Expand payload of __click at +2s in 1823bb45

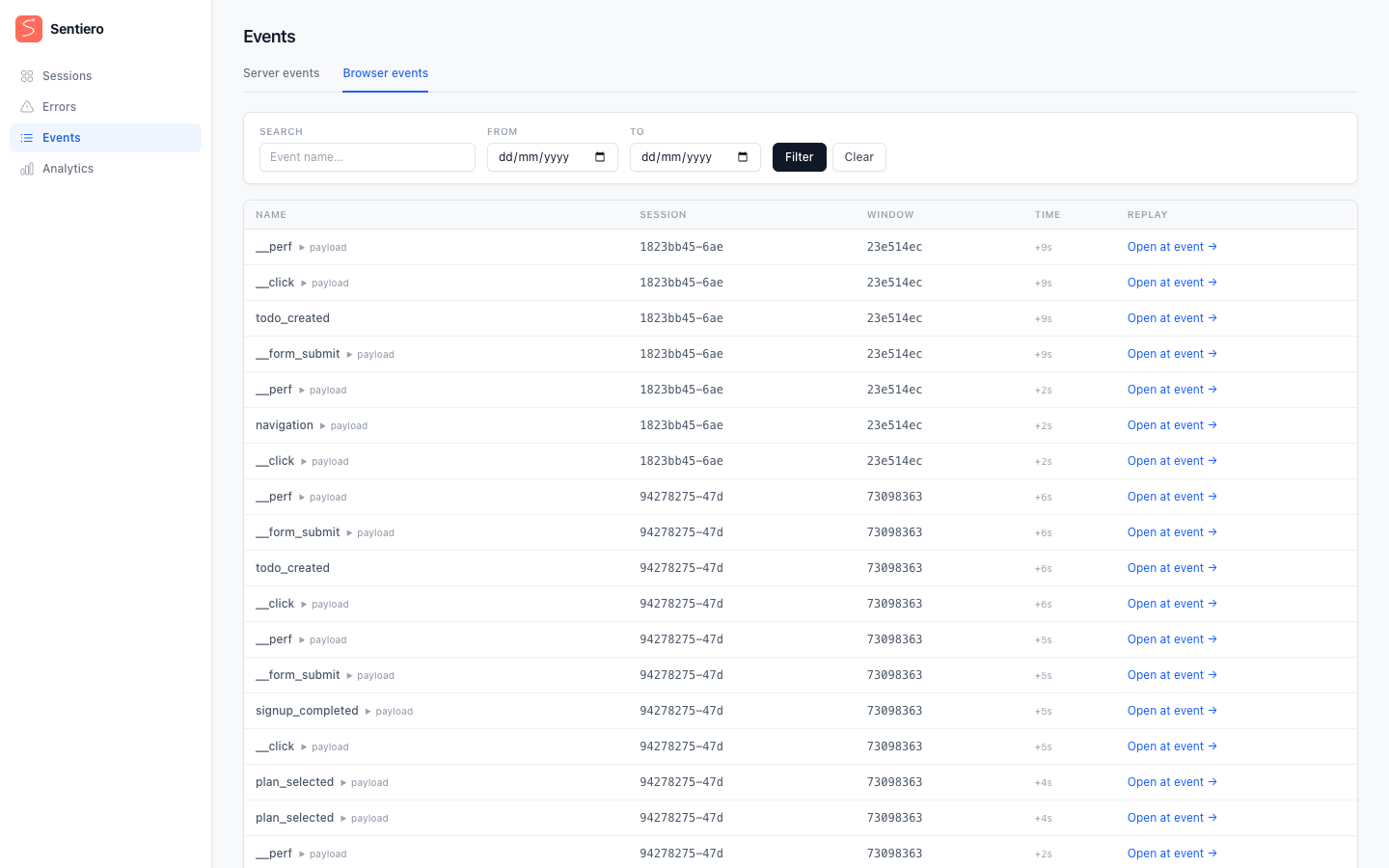tap(324, 462)
